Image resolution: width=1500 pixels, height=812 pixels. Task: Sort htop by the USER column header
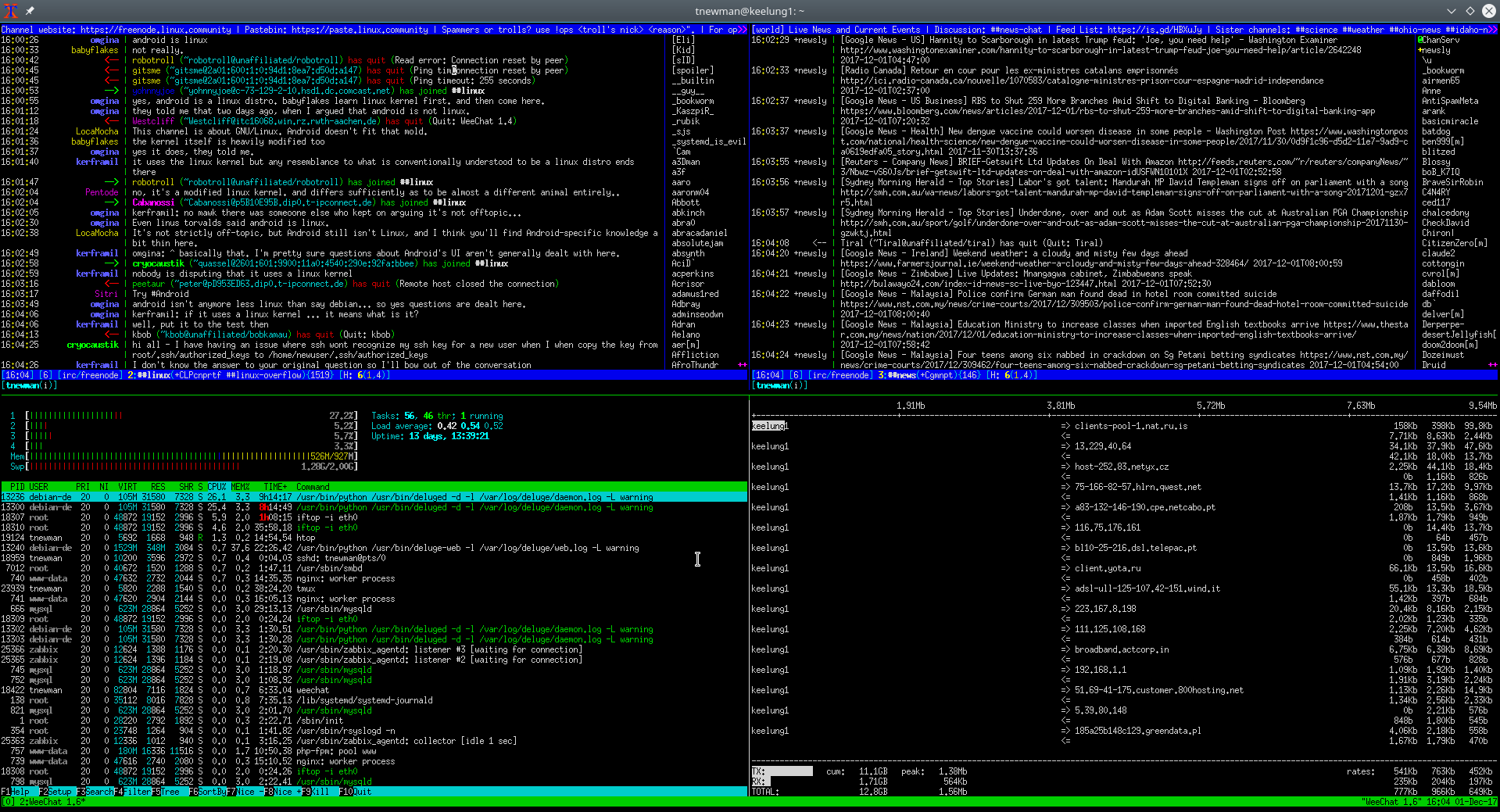point(38,487)
